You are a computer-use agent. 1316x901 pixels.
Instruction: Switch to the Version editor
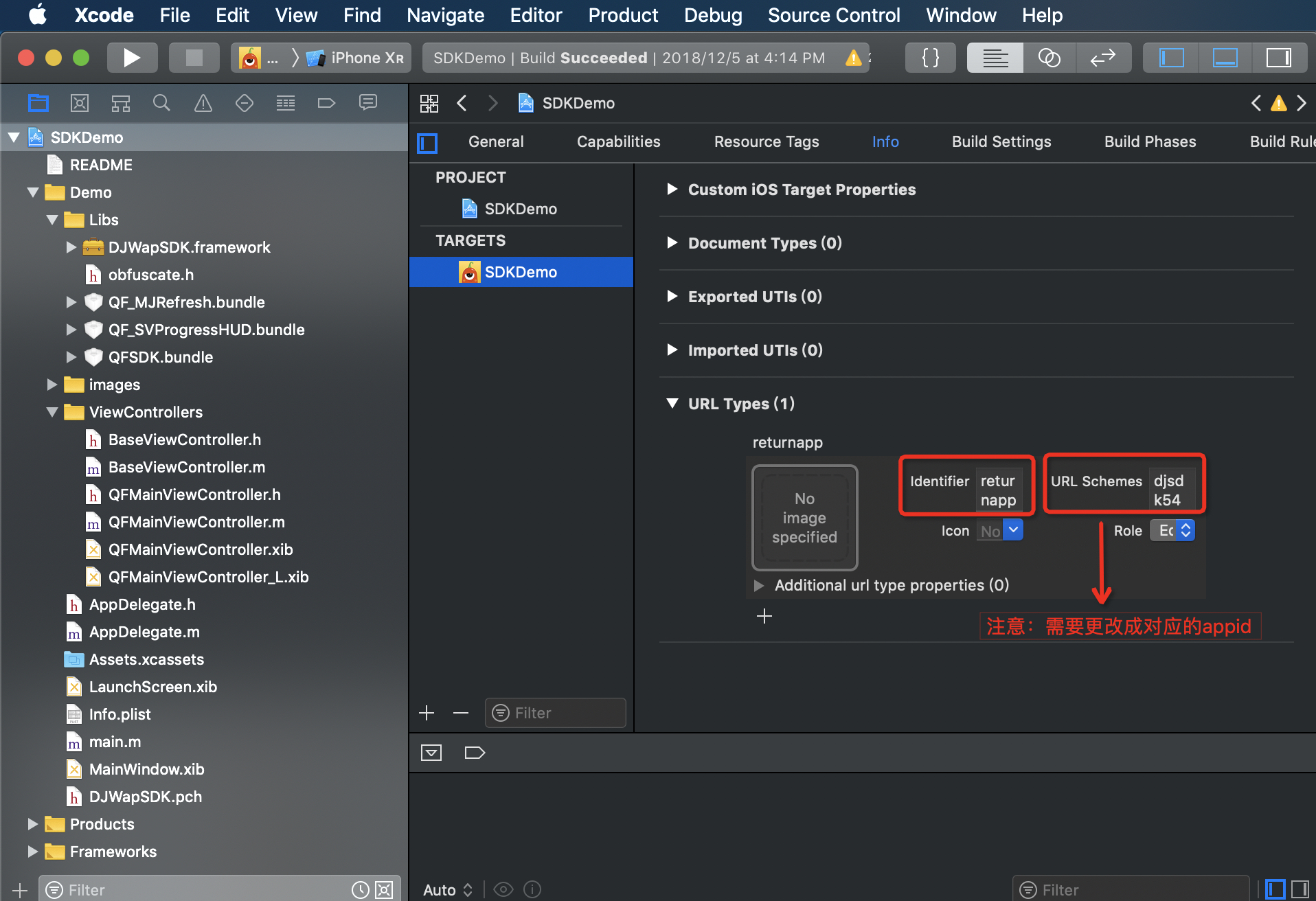tap(1103, 58)
